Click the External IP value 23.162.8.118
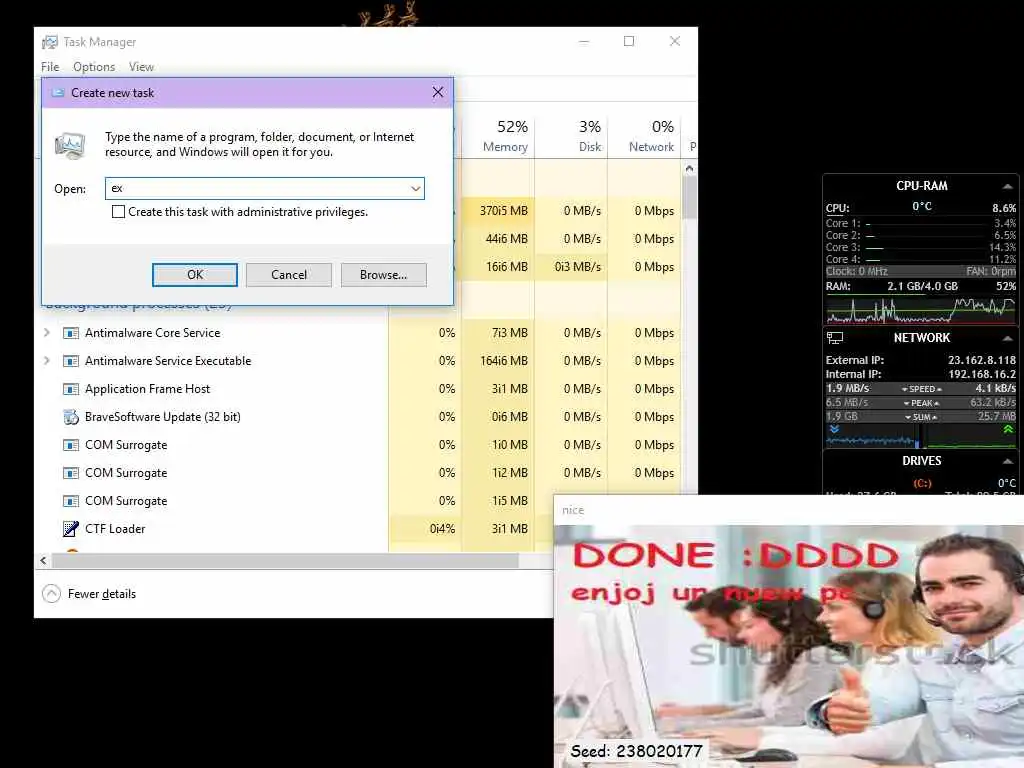The height and width of the screenshot is (768, 1024). pos(982,360)
